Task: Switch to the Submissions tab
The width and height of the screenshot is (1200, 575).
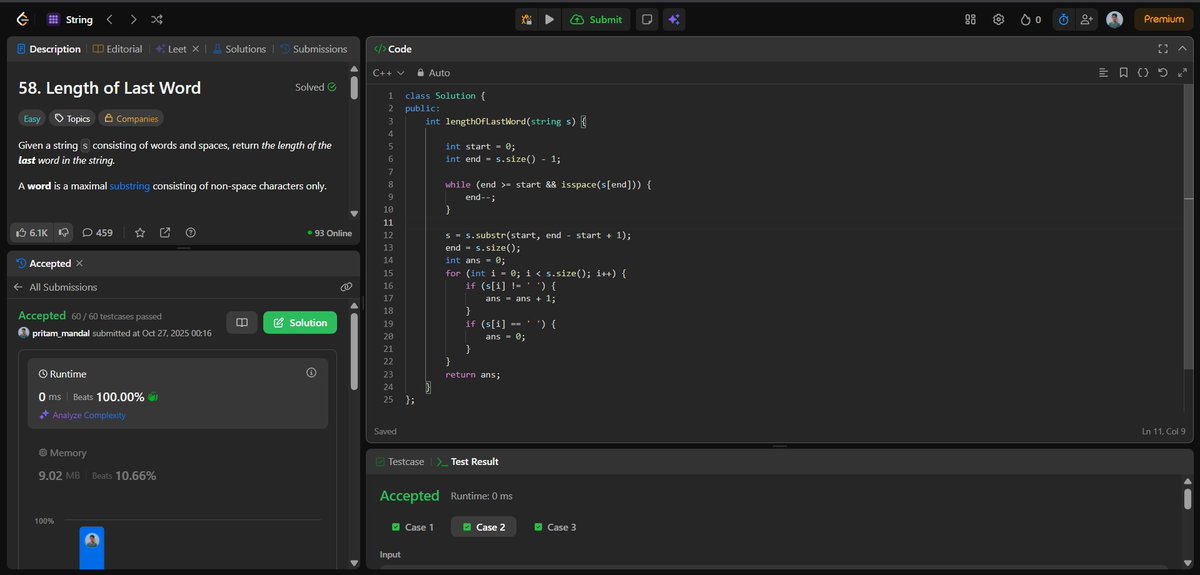Action: pyautogui.click(x=313, y=48)
